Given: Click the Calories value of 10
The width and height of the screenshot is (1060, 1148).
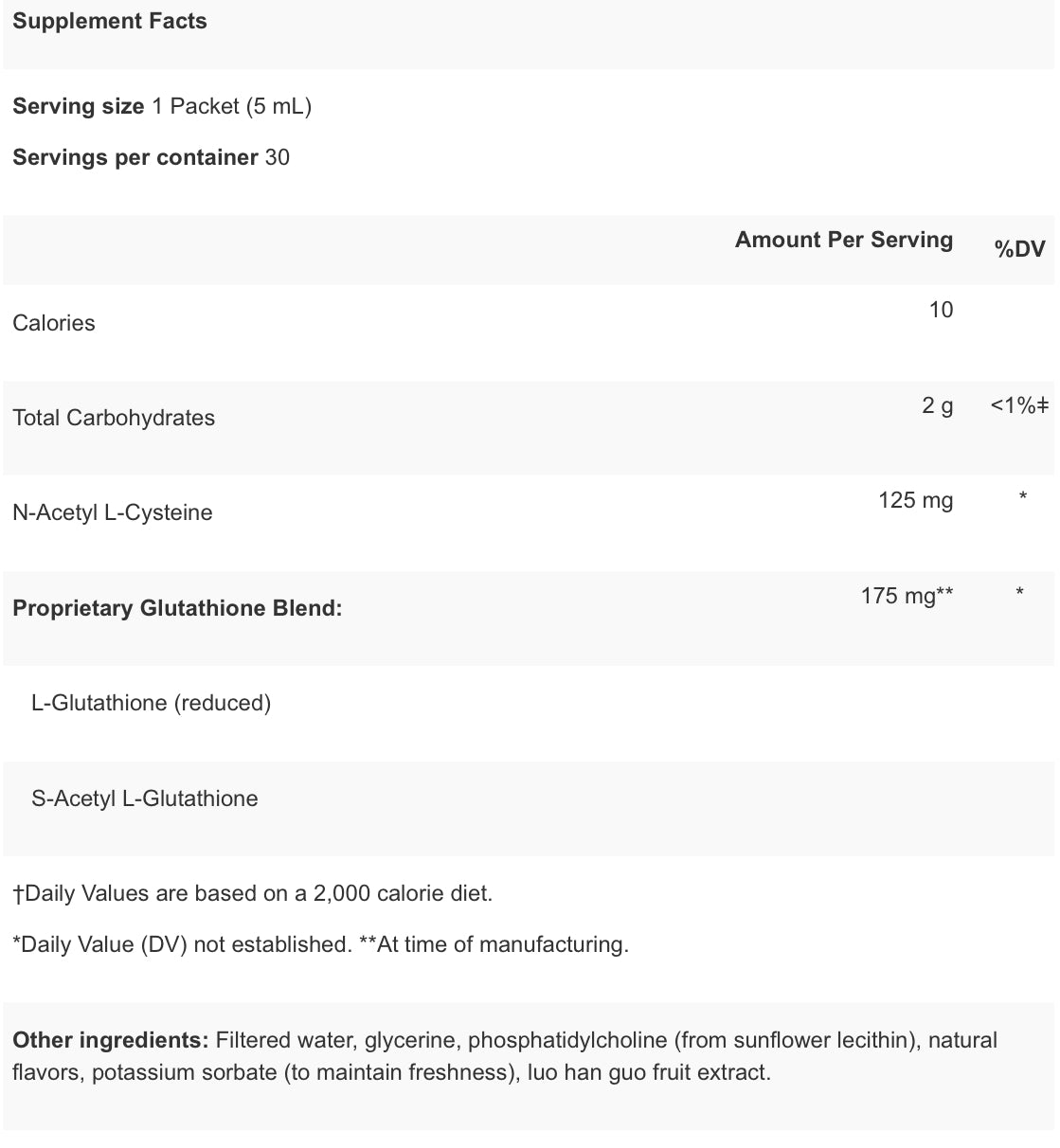Looking at the screenshot, I should 941,310.
